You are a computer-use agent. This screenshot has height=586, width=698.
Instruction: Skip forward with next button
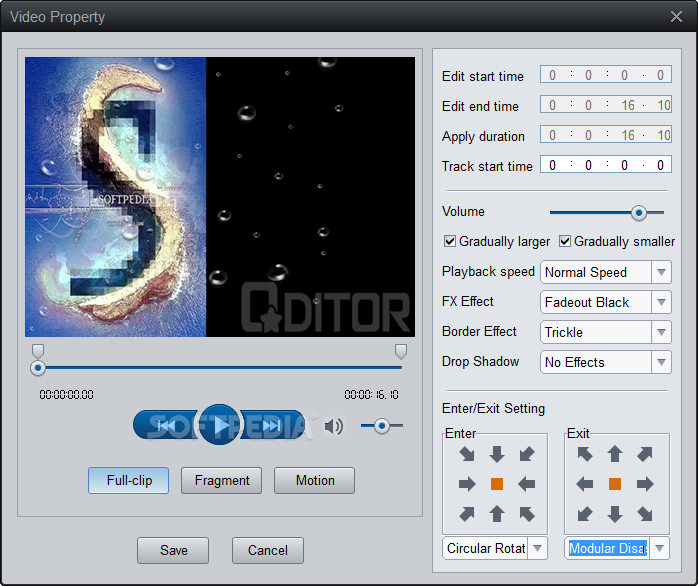[272, 425]
